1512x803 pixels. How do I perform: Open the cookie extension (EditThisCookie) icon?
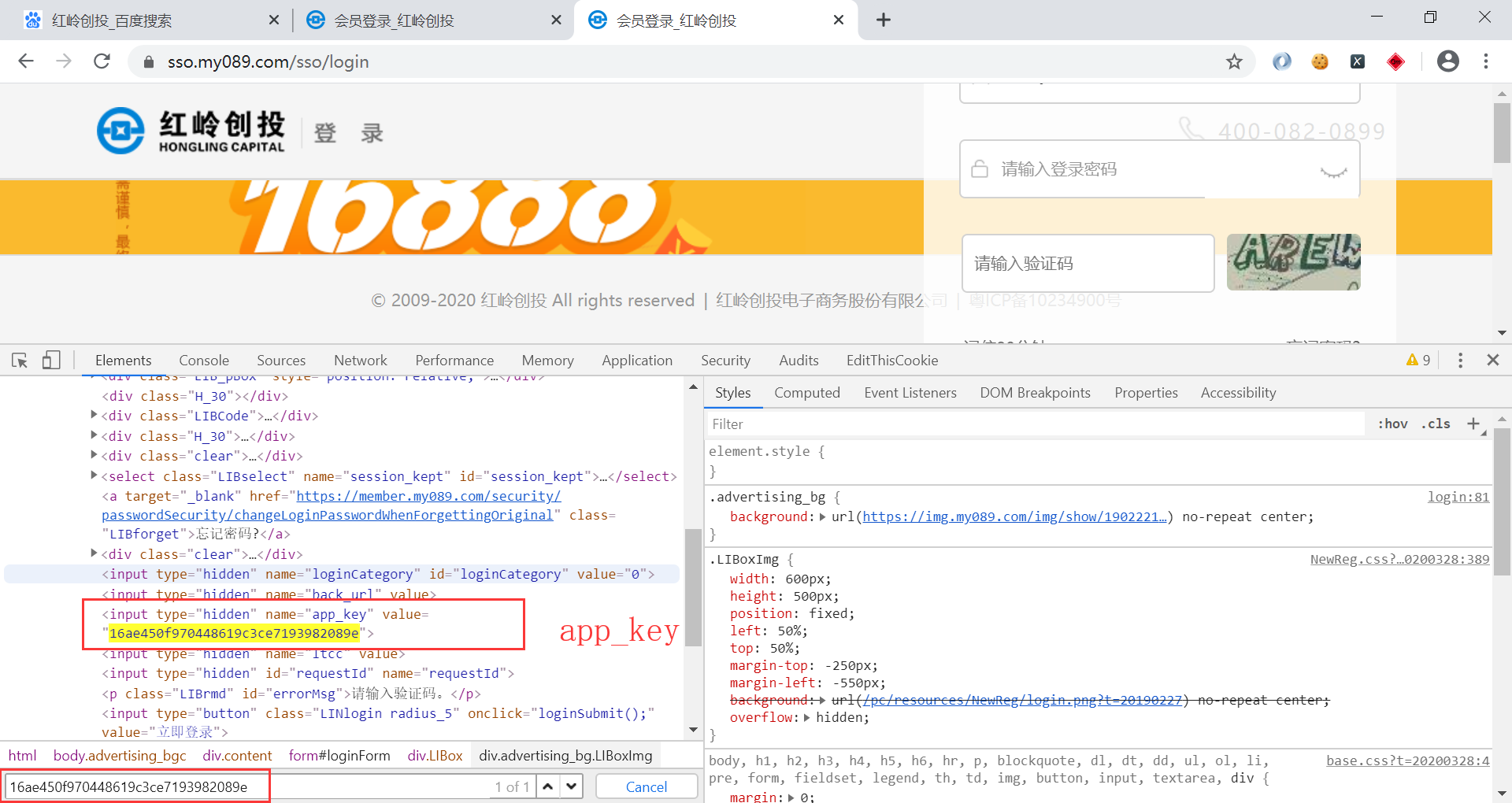pyautogui.click(x=1320, y=61)
